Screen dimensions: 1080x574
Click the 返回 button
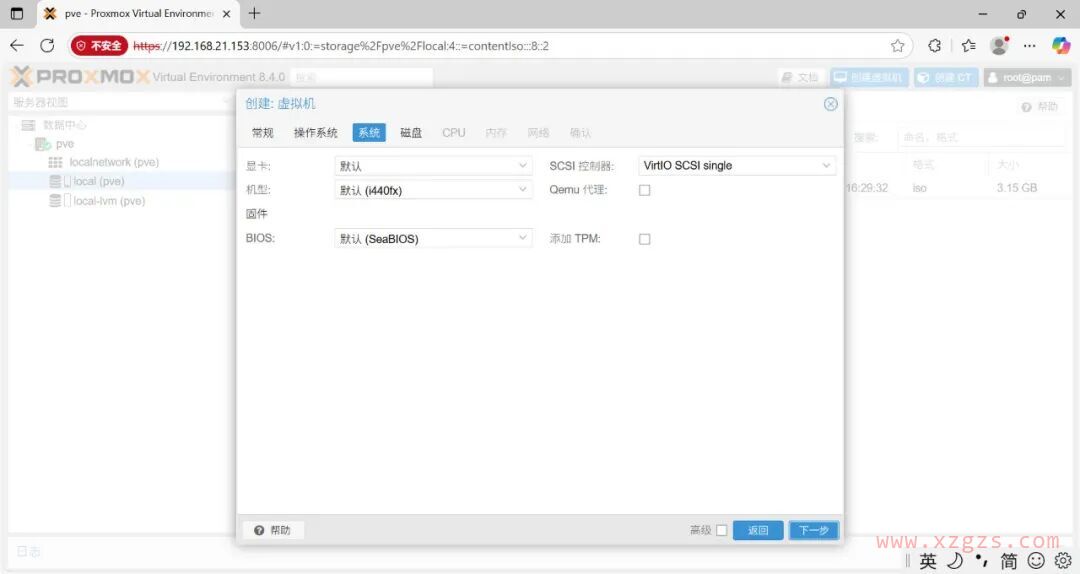pyautogui.click(x=758, y=531)
